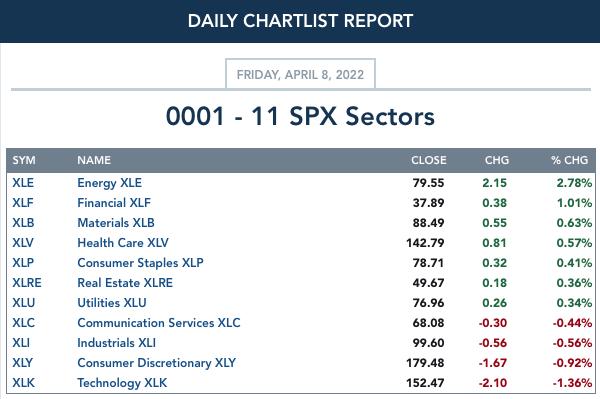This screenshot has height=399, width=600.
Task: Open Consumer Staples XLP link
Action: click(140, 263)
